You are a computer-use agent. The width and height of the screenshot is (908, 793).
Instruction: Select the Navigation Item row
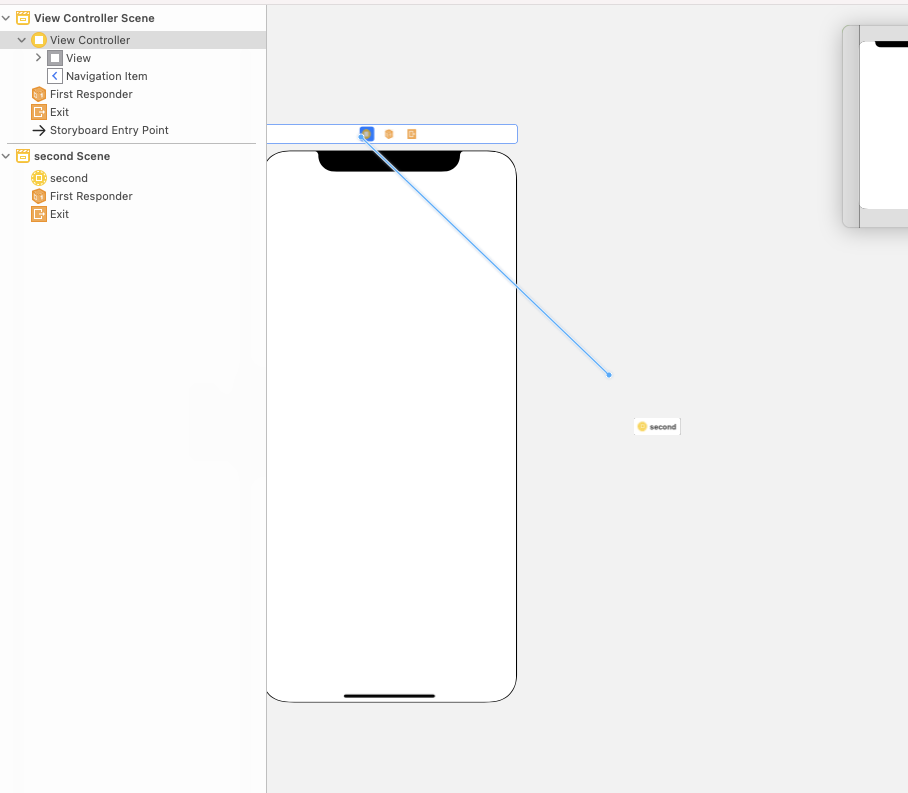133,76
